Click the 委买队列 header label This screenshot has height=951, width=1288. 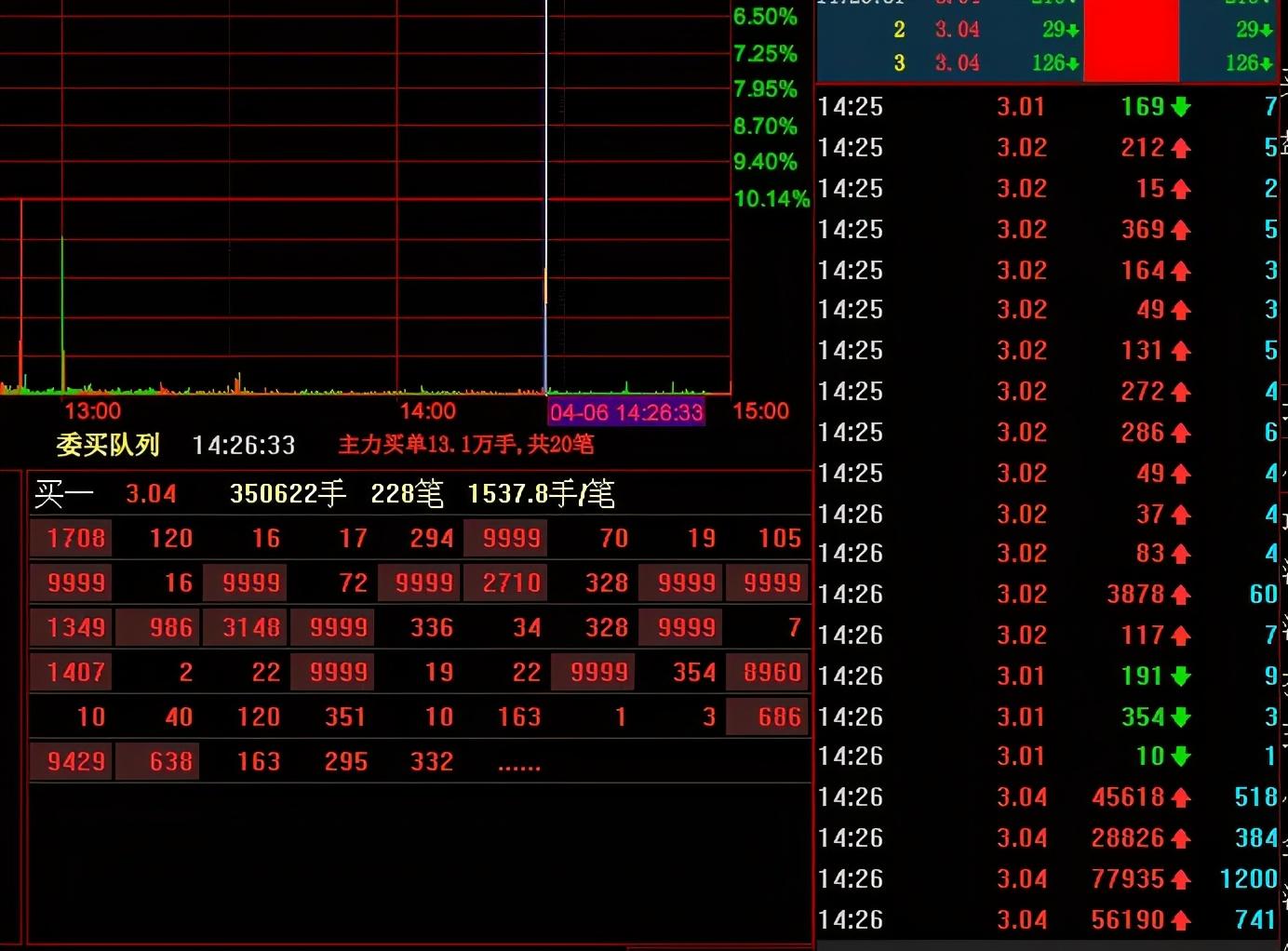(x=108, y=445)
